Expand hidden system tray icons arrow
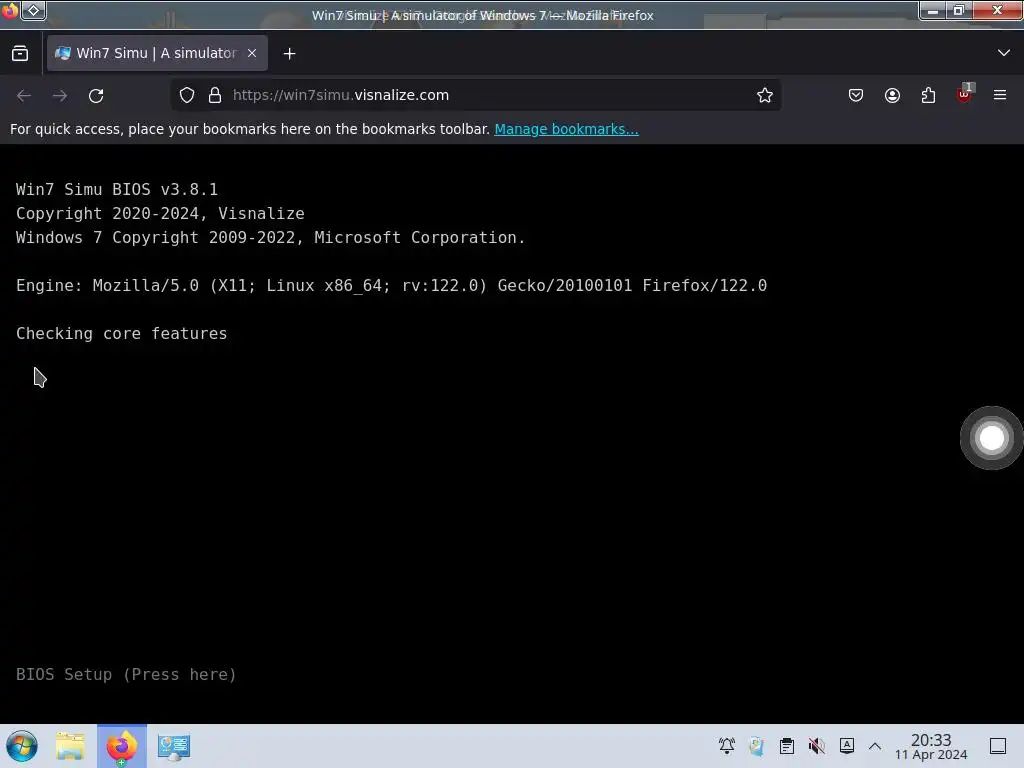The width and height of the screenshot is (1024, 768). tap(875, 746)
